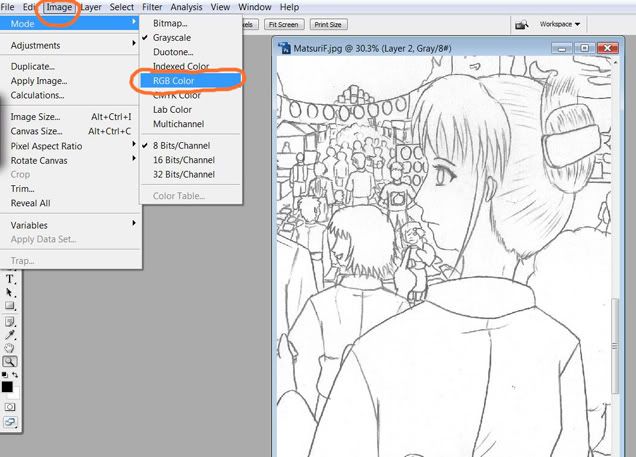Open the Image menu

tap(59, 7)
